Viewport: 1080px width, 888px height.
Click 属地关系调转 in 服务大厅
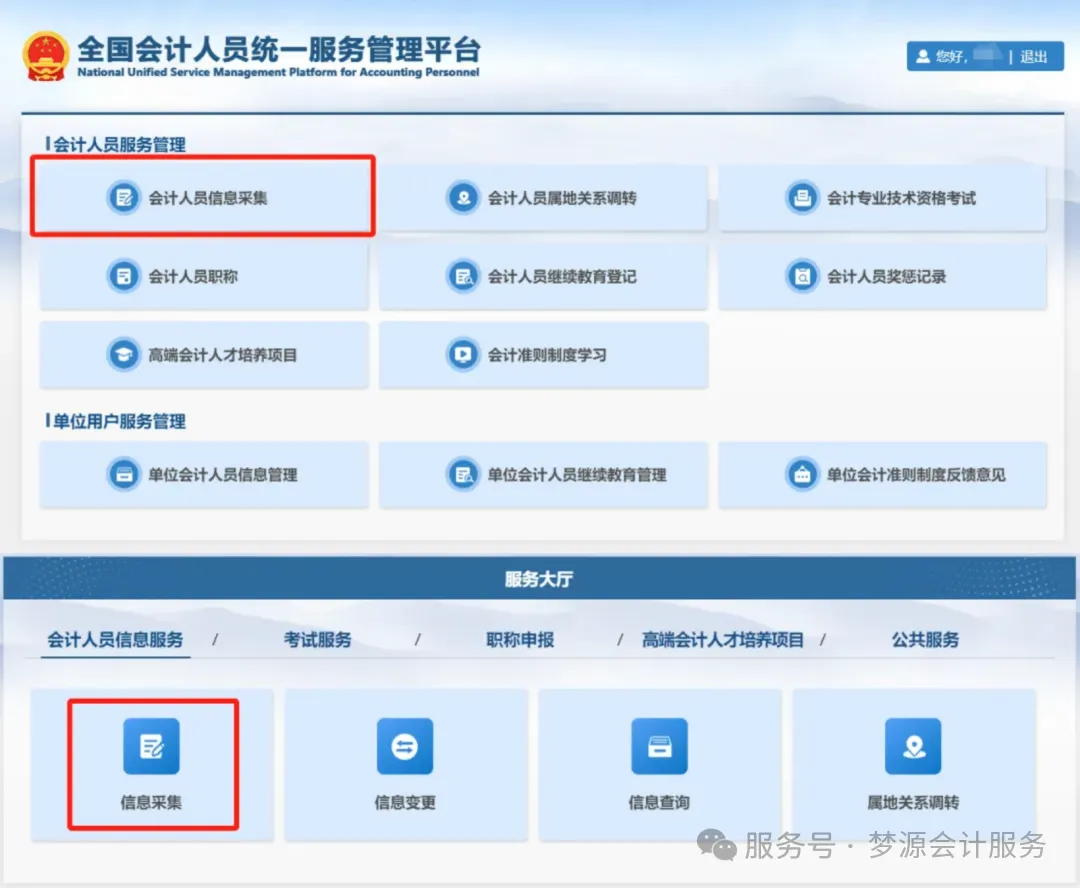[912, 763]
